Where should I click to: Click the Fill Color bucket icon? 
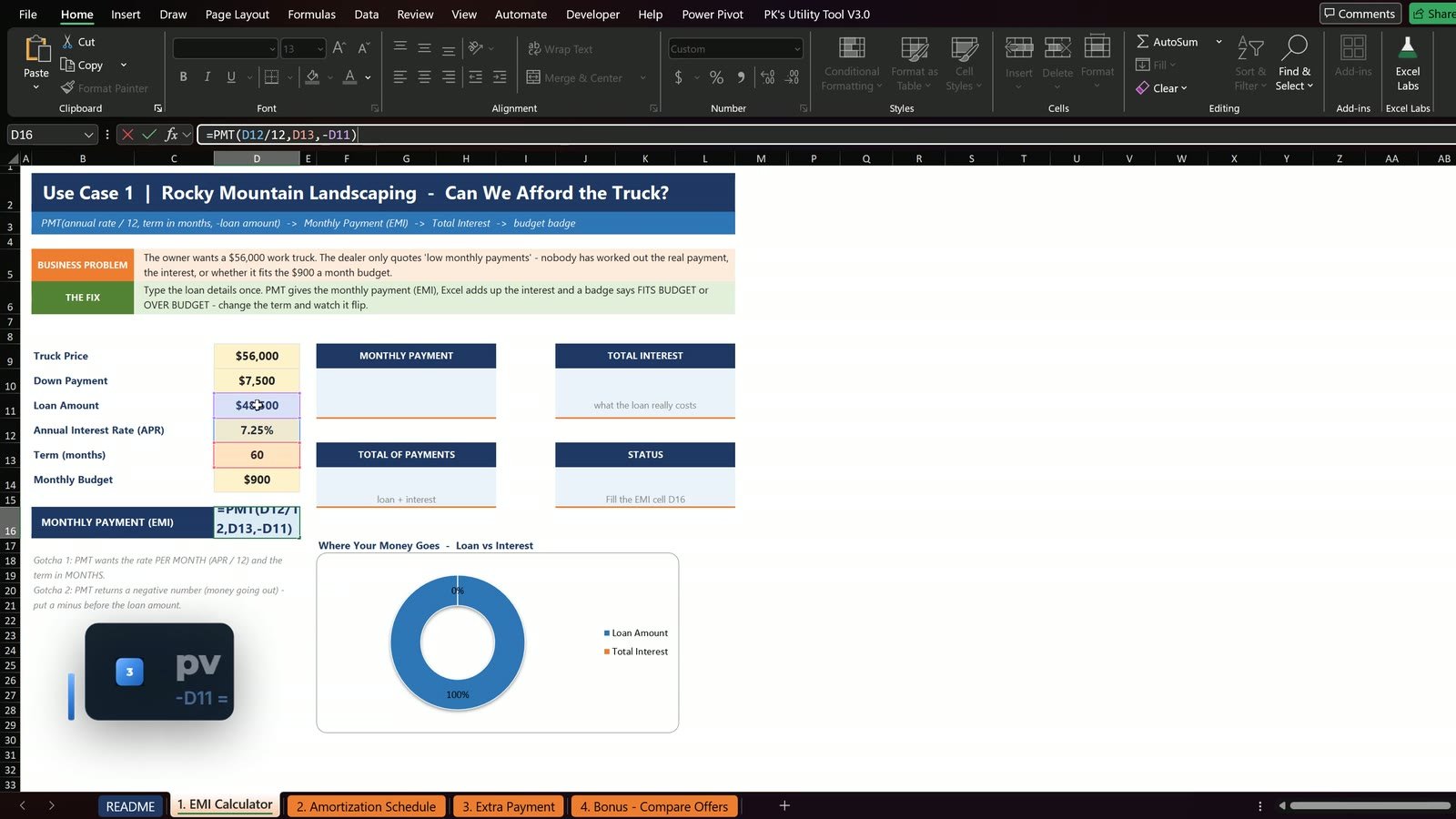(312, 76)
